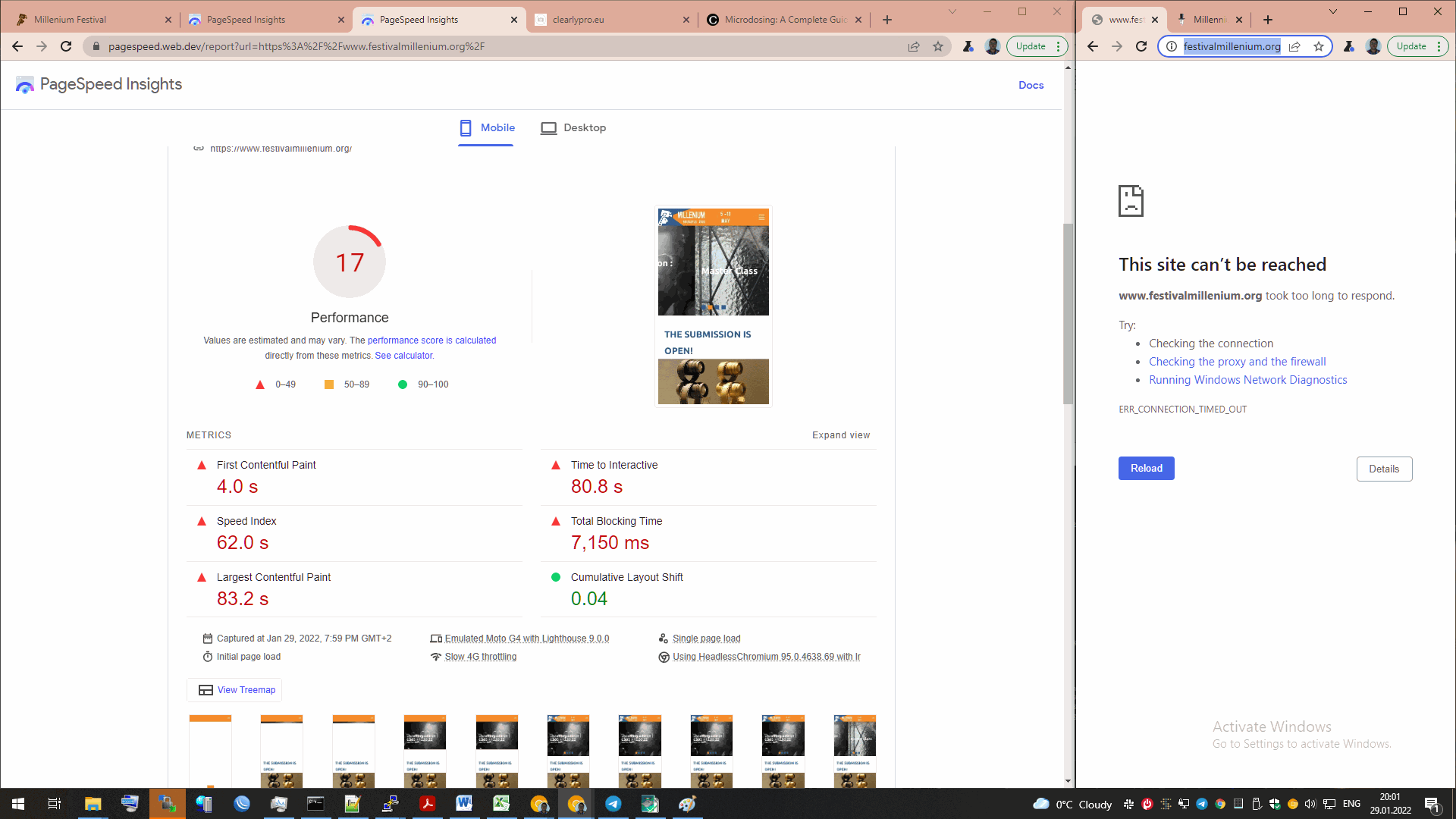Click site info icon in right address bar
Screen dimensions: 1456x819
(x=1171, y=46)
